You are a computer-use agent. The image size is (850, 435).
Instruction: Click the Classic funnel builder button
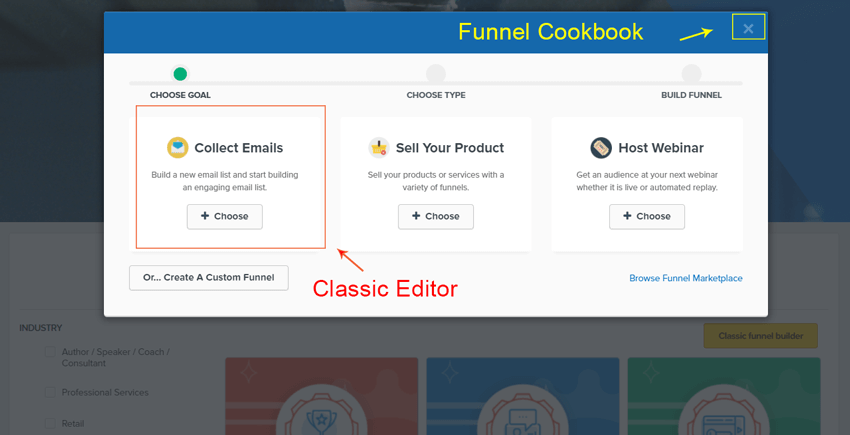761,336
